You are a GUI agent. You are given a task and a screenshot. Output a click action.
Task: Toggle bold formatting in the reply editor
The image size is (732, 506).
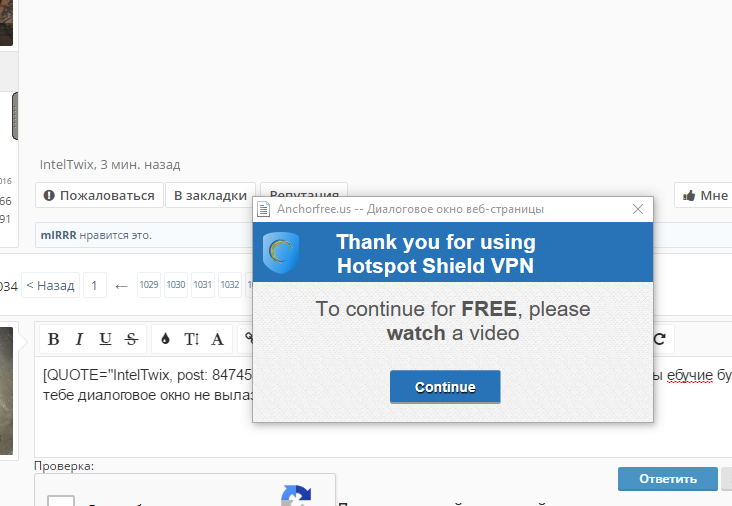click(54, 339)
